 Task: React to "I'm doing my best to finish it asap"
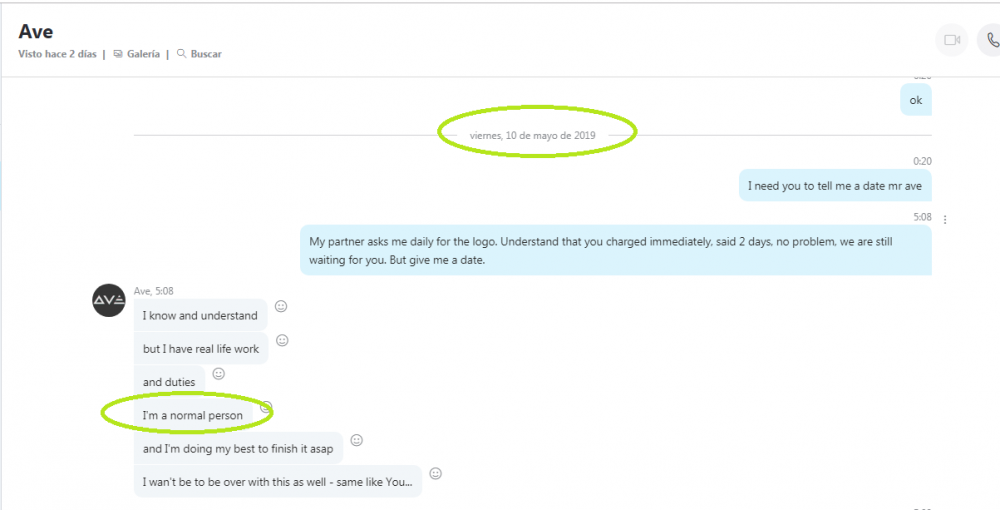[356, 440]
